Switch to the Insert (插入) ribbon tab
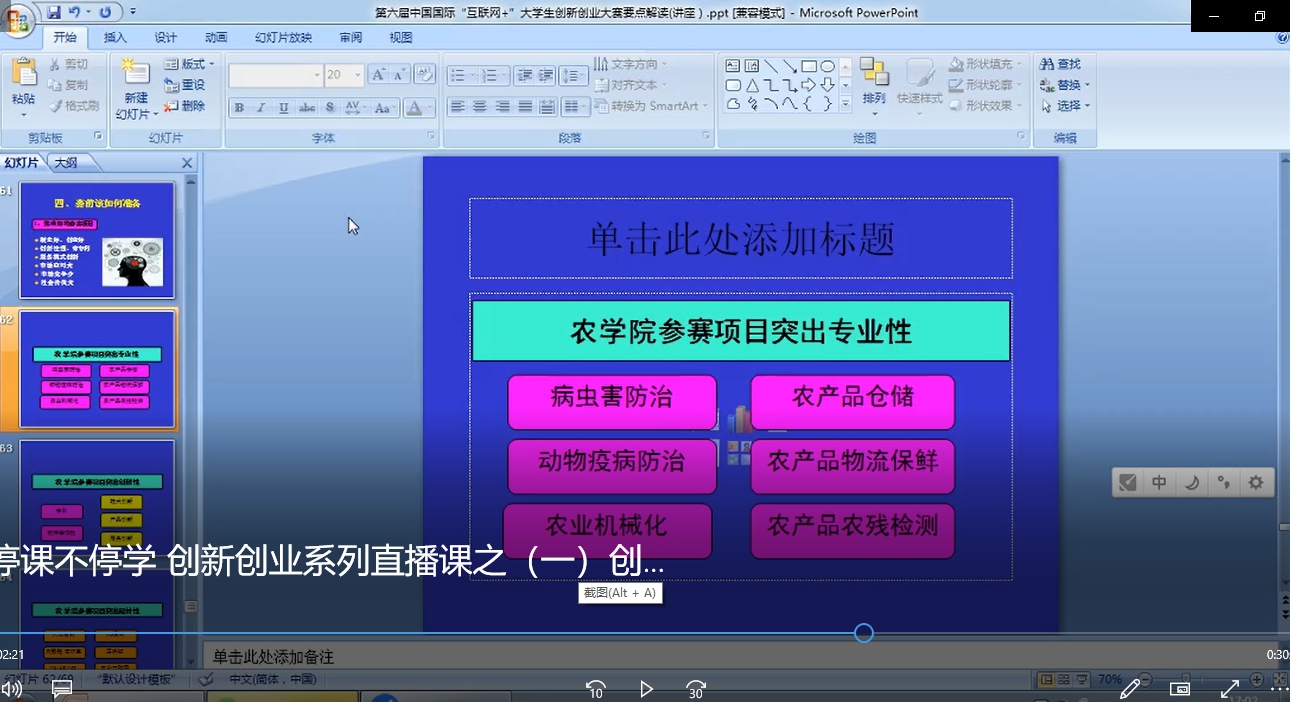 coord(115,37)
